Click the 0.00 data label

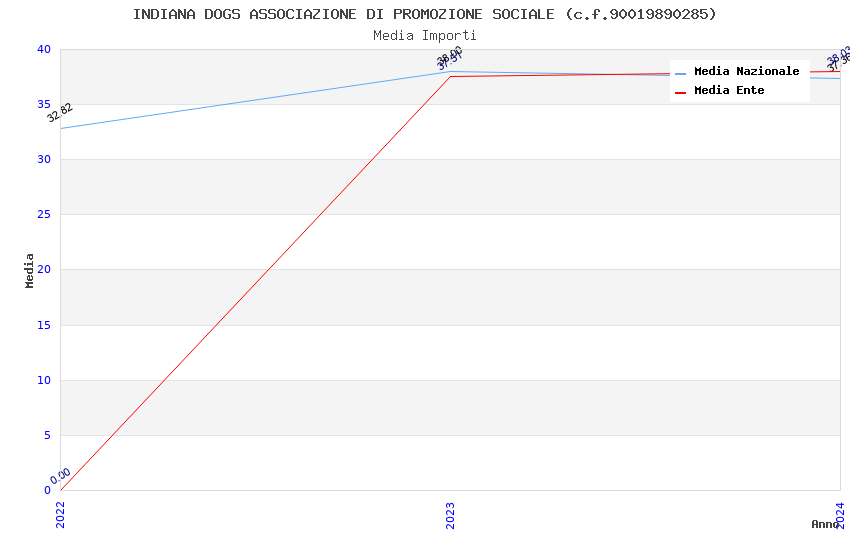pos(60,476)
